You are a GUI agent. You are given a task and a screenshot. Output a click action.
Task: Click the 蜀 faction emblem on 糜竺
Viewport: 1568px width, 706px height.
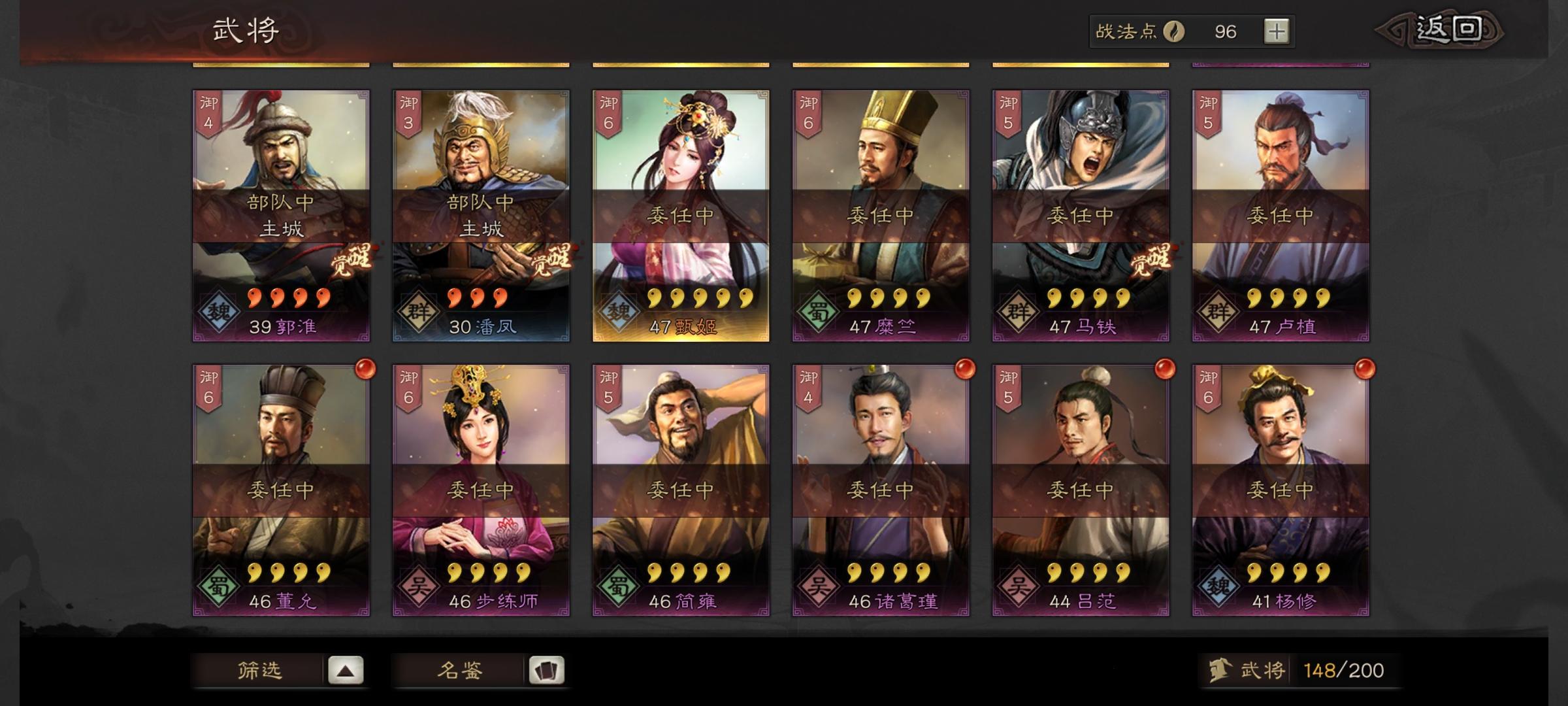pos(817,312)
